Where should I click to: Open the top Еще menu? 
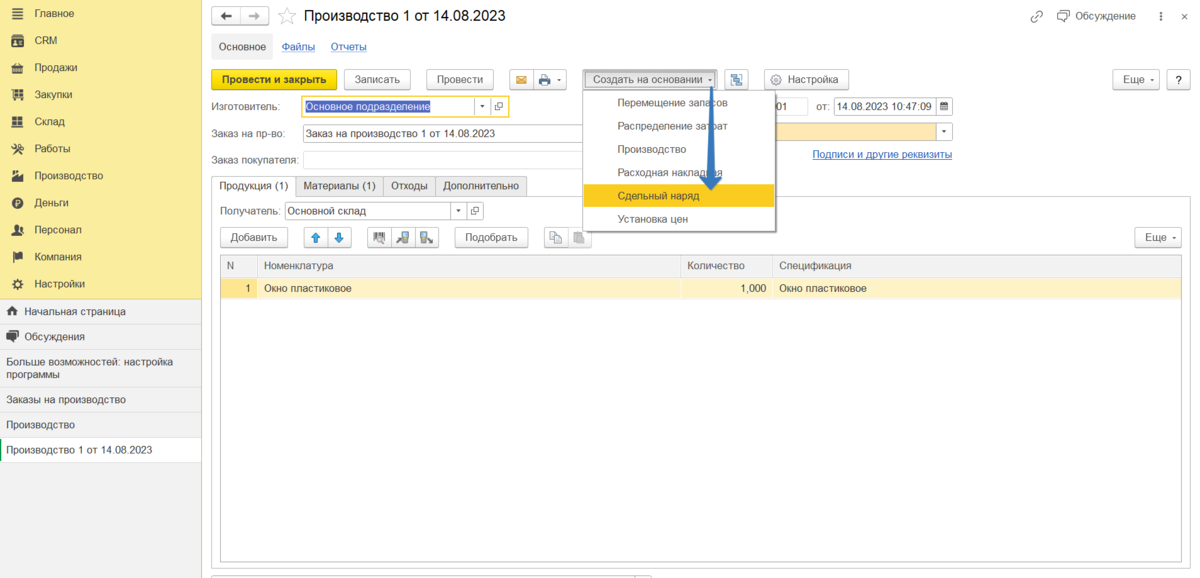1138,79
